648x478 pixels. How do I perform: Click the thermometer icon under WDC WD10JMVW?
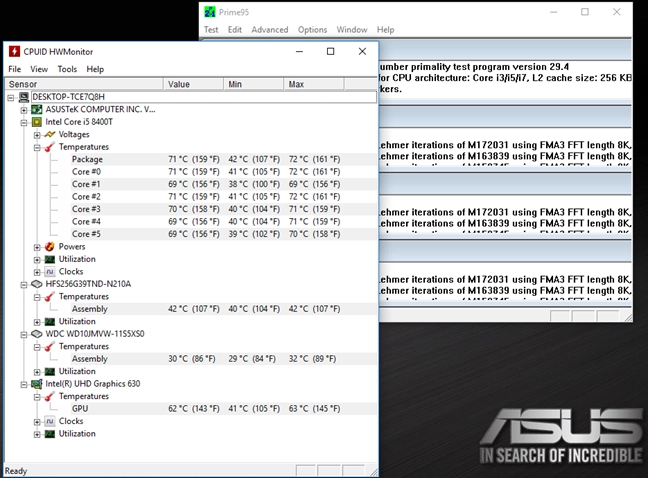click(50, 347)
